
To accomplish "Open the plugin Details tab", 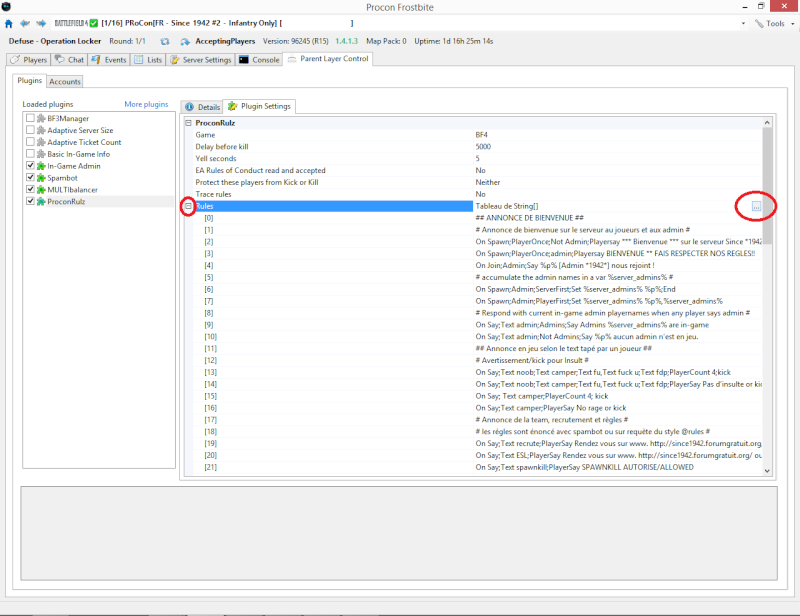I will (203, 107).
